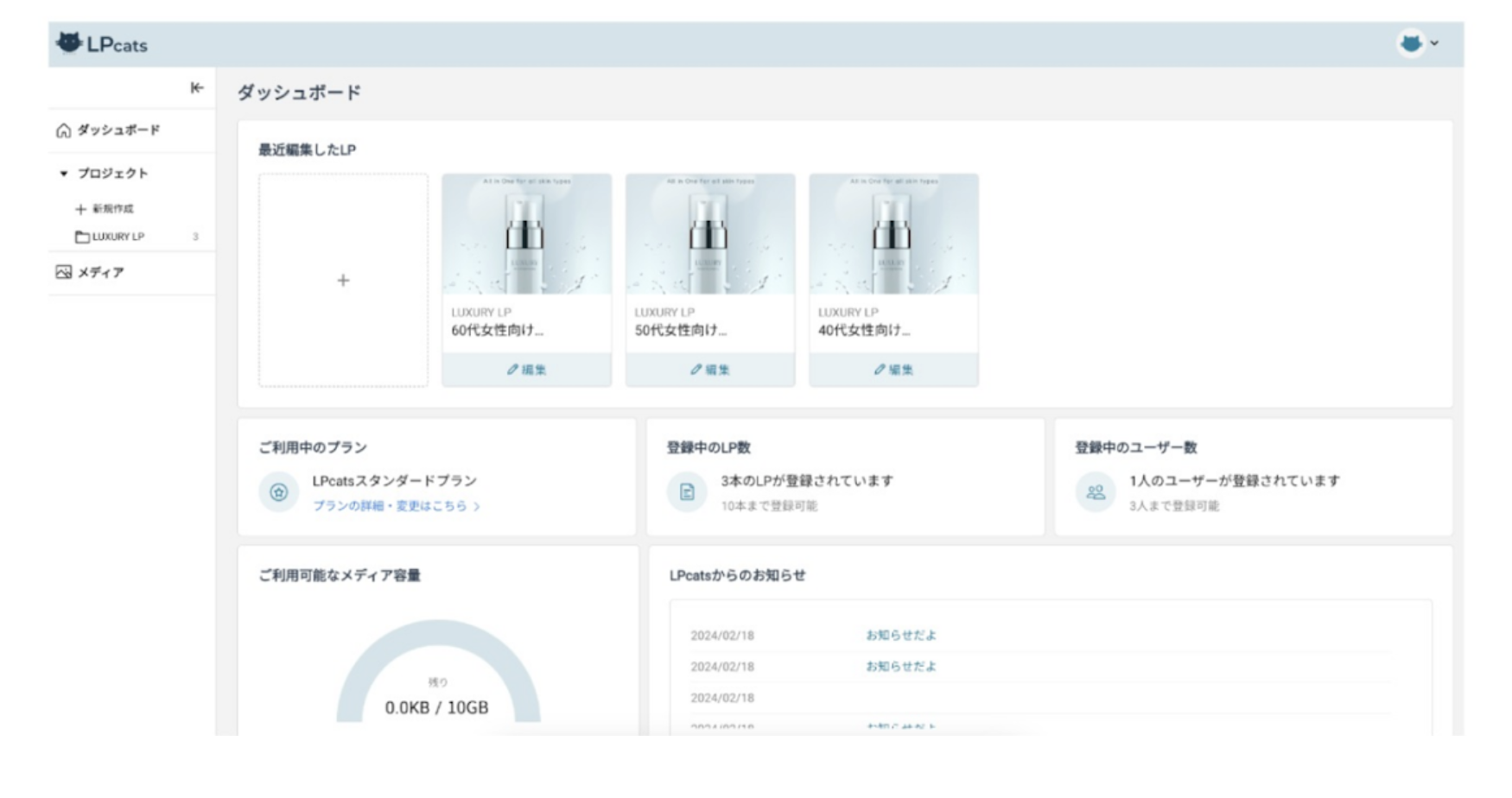This screenshot has width=1512, height=798.
Task: Edit the 50代女性向け LP
Action: tap(710, 370)
